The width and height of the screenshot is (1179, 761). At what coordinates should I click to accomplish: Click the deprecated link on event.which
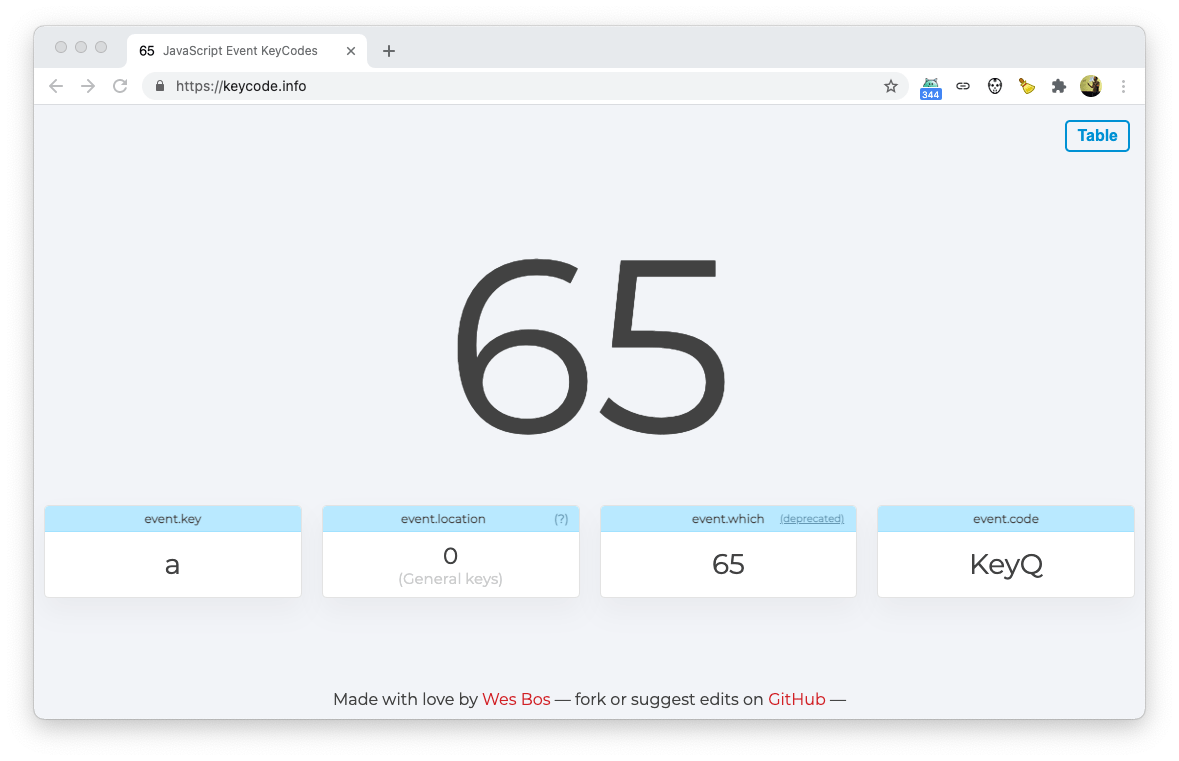[x=811, y=519]
